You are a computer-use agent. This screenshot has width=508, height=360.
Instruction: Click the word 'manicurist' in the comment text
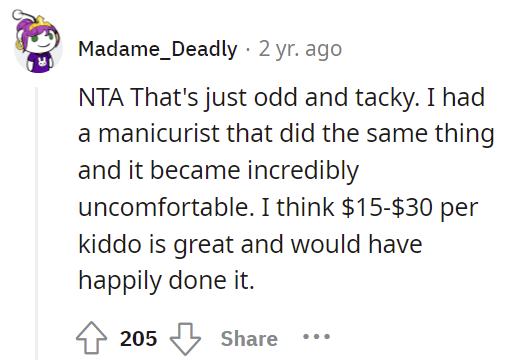[x=160, y=133]
